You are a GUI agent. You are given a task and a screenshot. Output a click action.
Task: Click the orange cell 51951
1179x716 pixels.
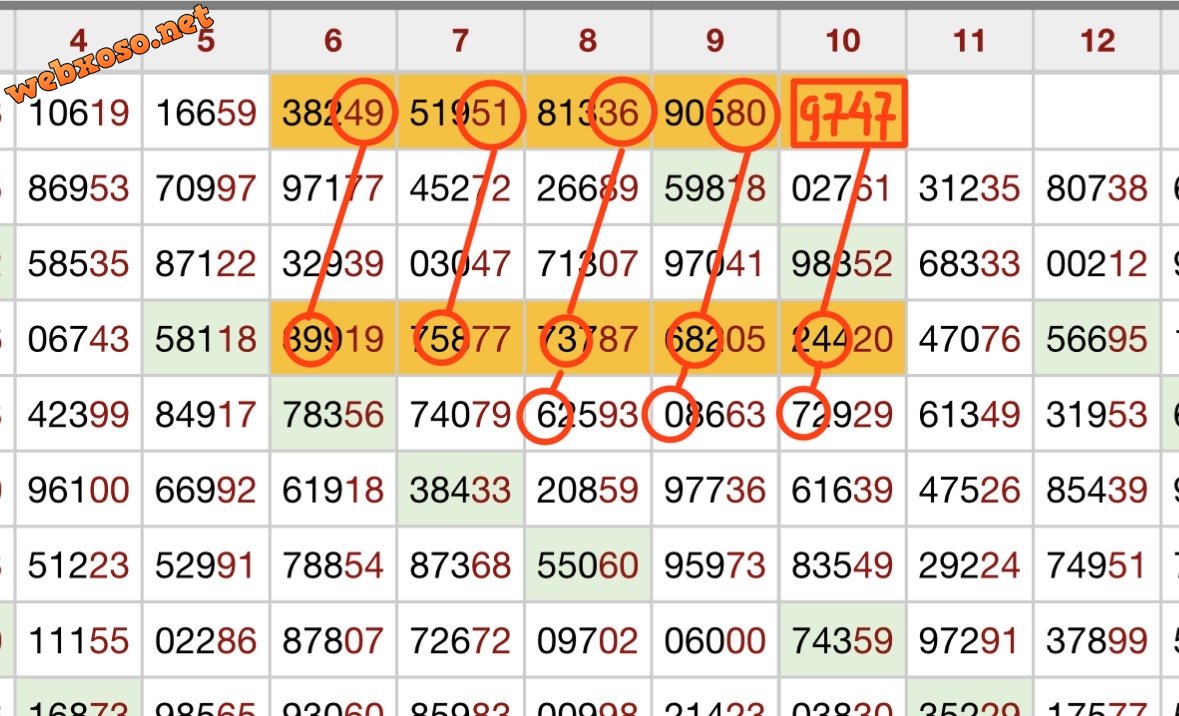click(x=460, y=113)
